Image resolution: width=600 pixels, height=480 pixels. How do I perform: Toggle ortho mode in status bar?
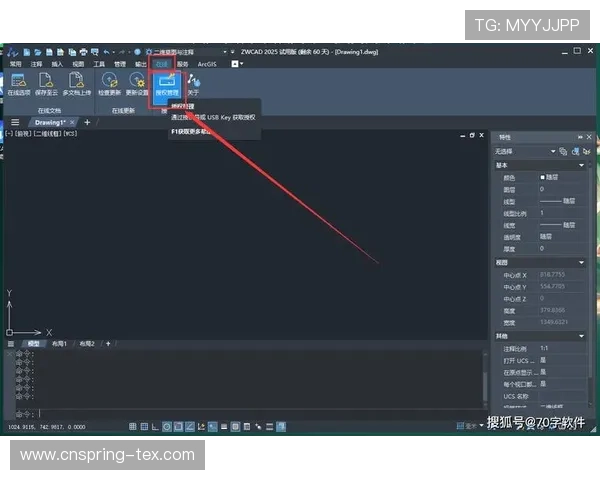[x=155, y=426]
